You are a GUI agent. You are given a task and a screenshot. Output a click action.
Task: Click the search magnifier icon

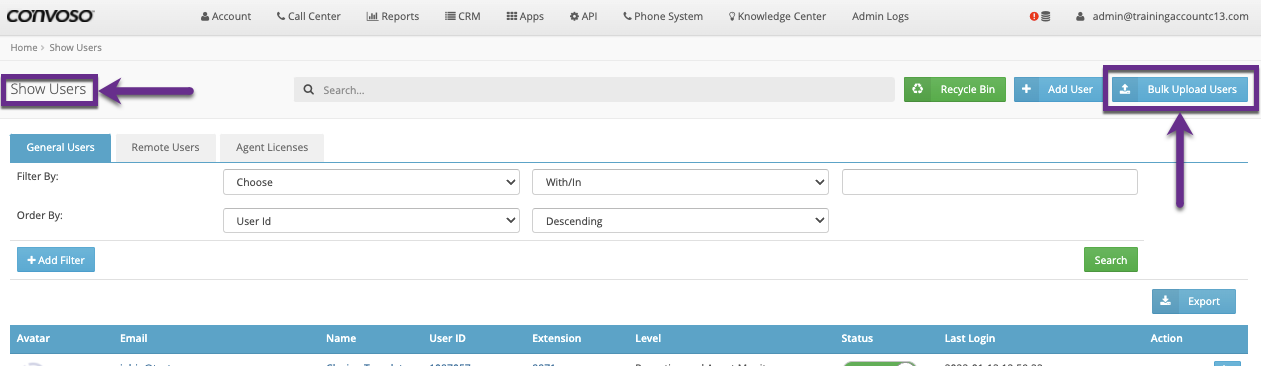click(309, 90)
